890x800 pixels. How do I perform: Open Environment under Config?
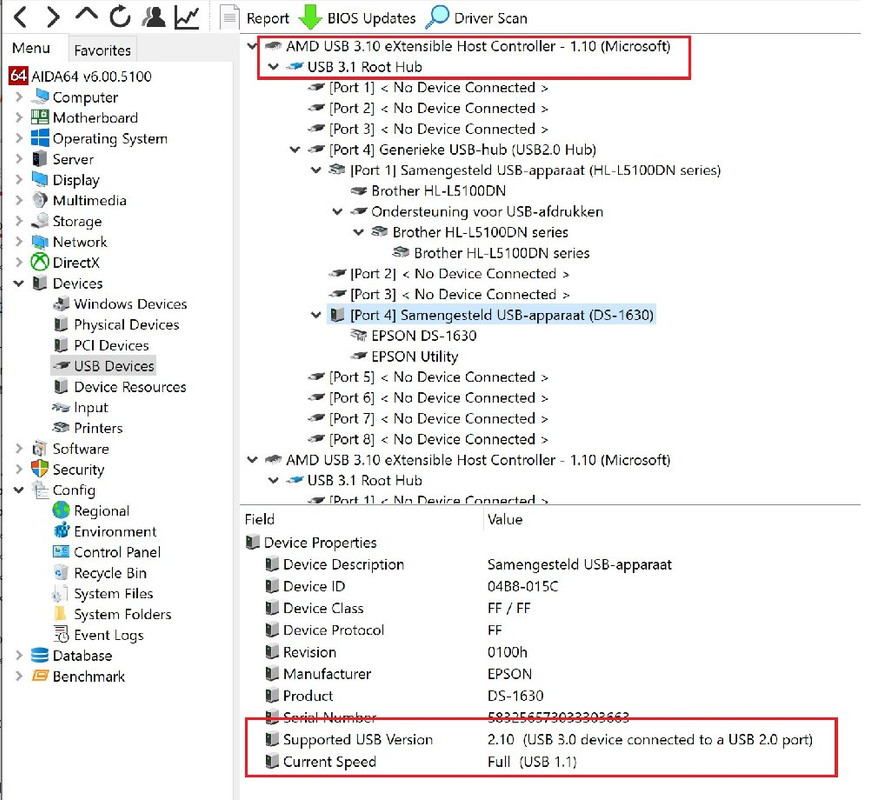tap(115, 531)
